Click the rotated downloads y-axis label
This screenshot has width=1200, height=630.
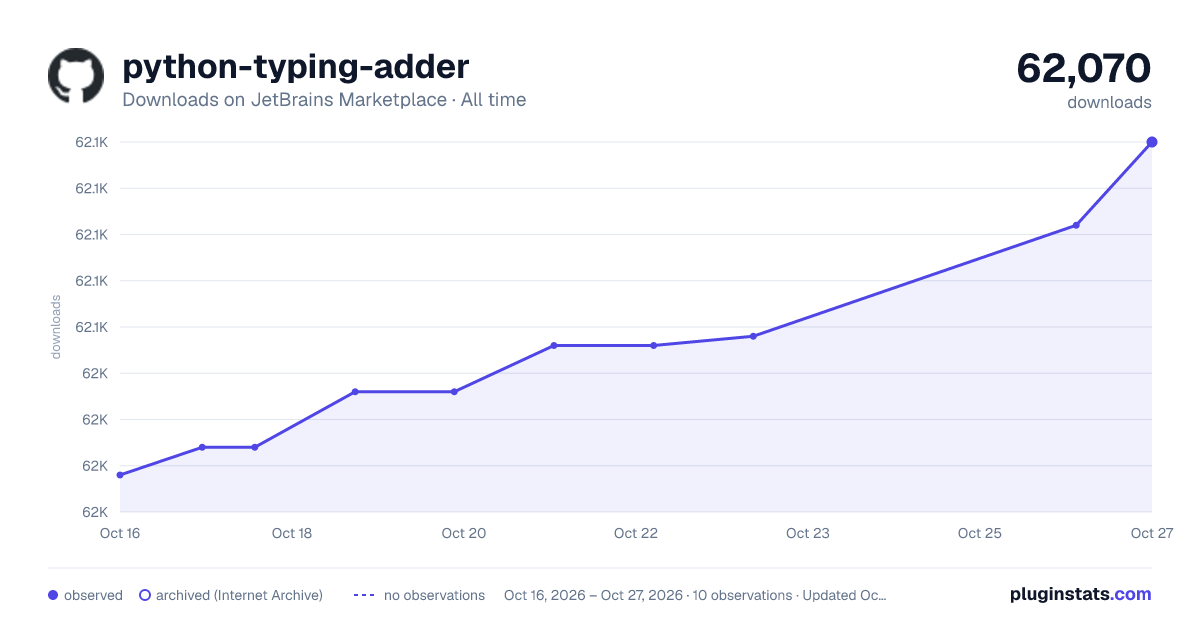(x=56, y=327)
